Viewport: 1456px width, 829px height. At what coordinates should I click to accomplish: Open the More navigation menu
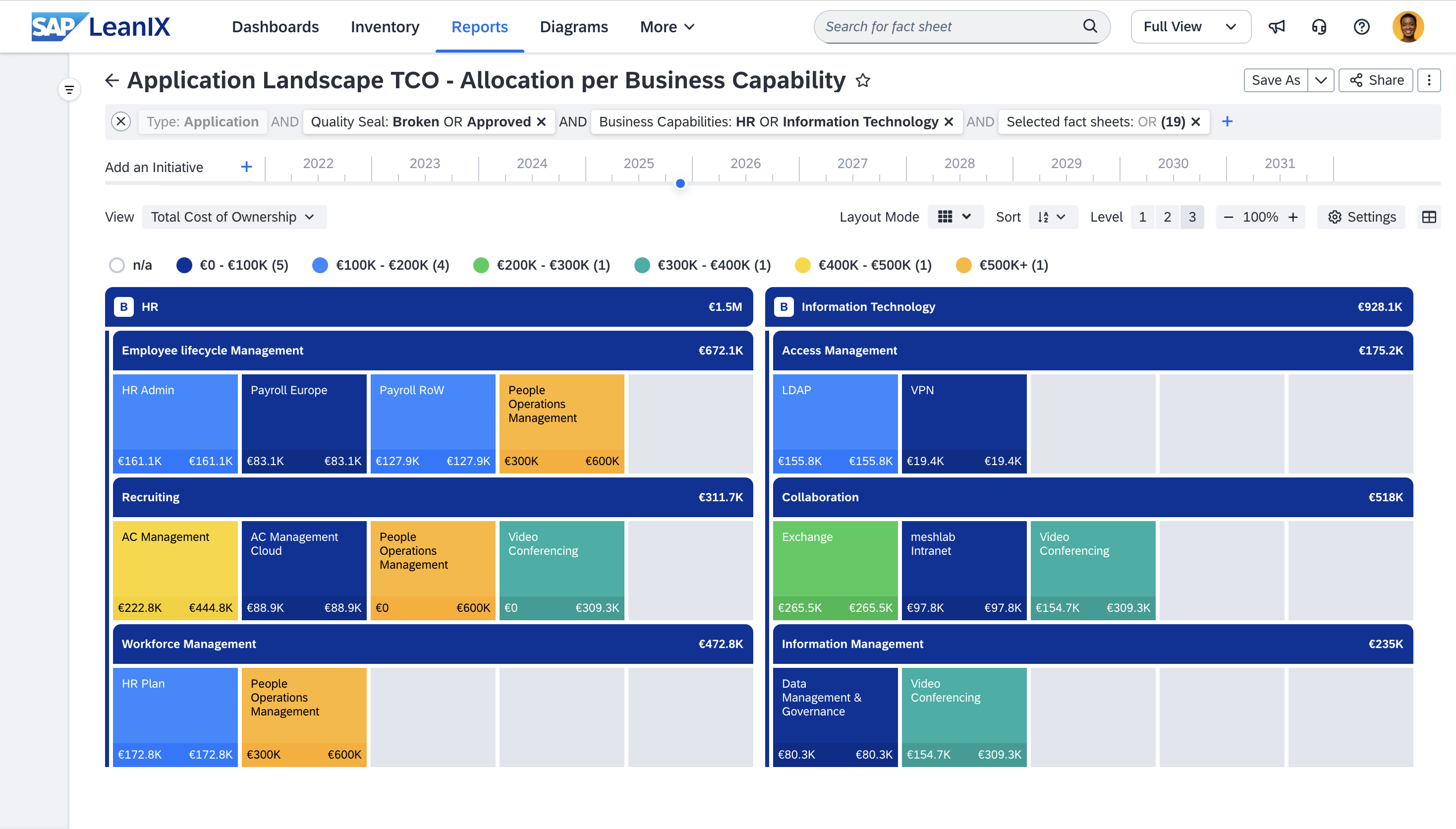(666, 26)
